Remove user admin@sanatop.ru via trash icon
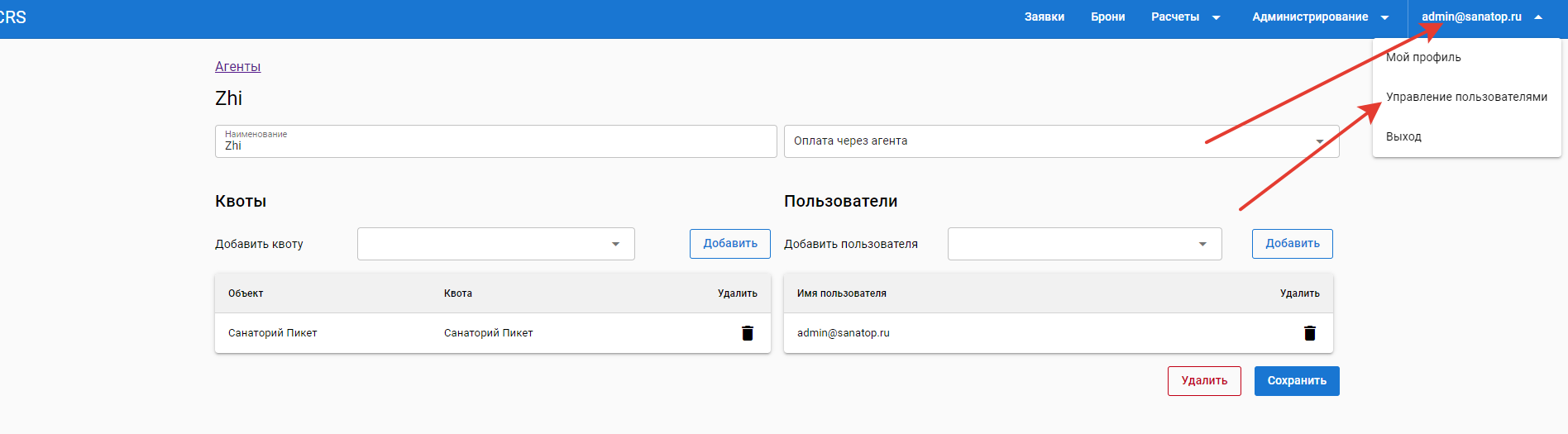The width and height of the screenshot is (1568, 434). pyautogui.click(x=1309, y=333)
